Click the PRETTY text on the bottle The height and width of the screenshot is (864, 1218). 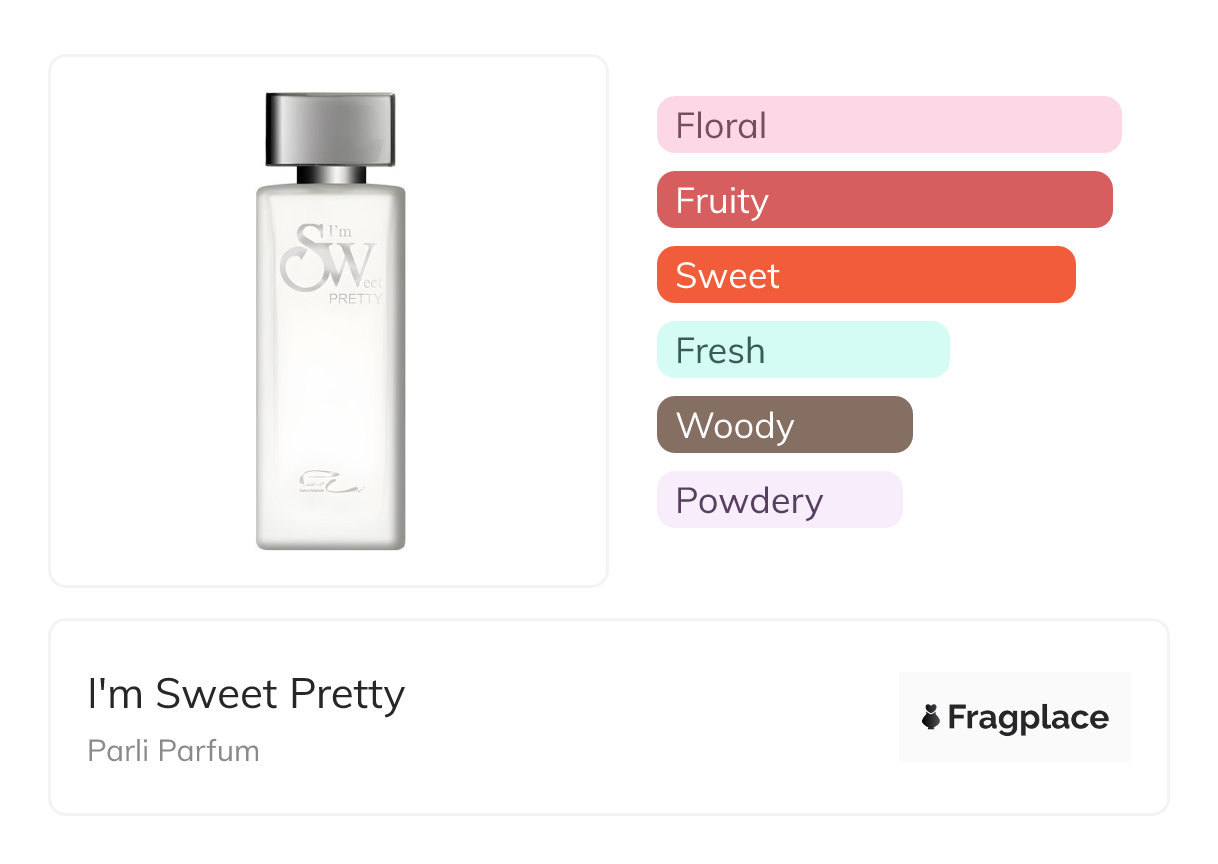pos(355,298)
